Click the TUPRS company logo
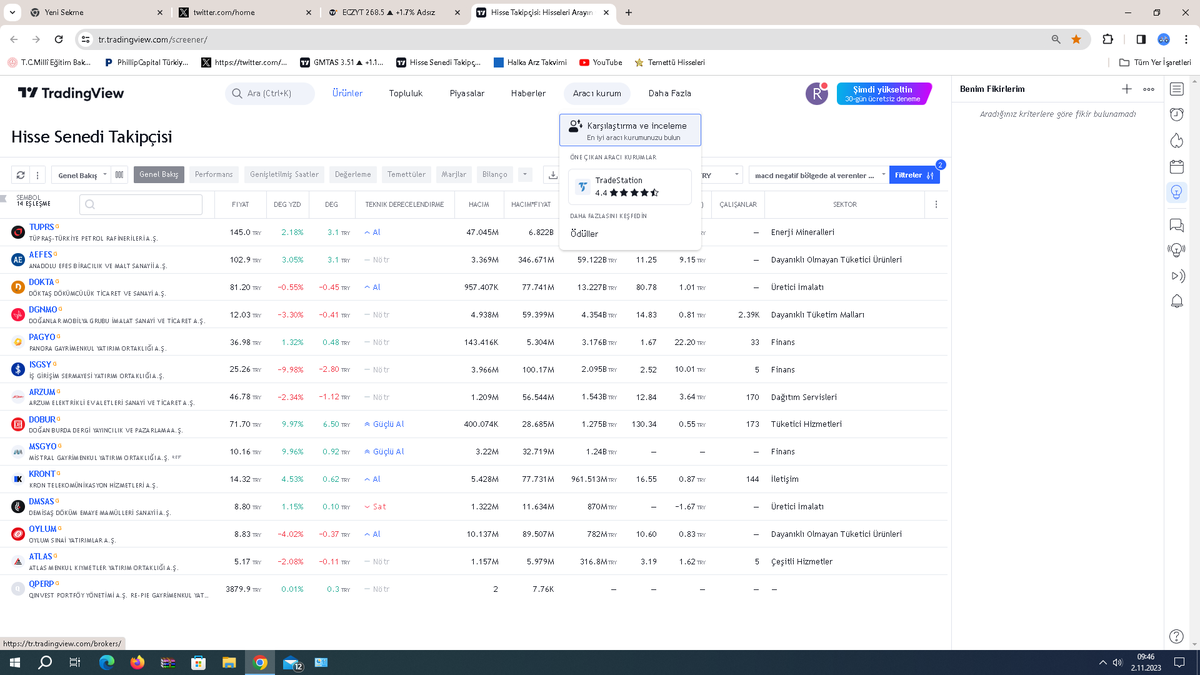The width and height of the screenshot is (1200, 675). pos(18,232)
